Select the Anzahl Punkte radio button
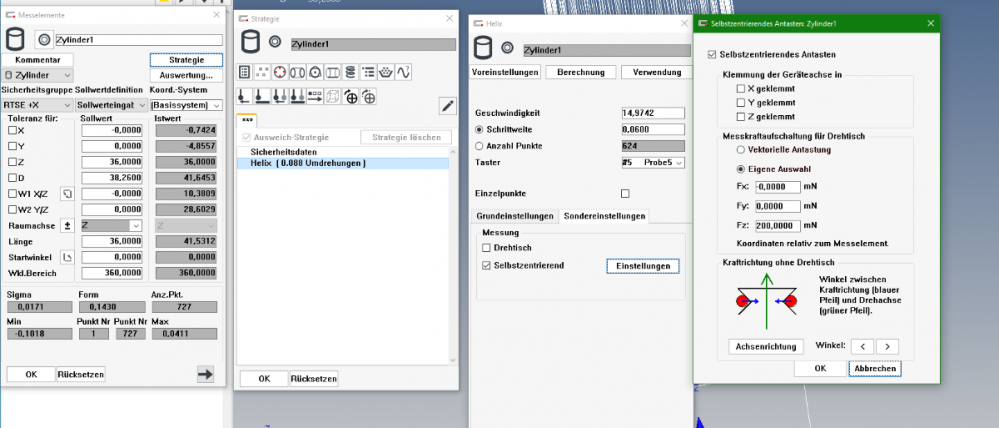Viewport: 999px width, 428px height. click(x=480, y=146)
